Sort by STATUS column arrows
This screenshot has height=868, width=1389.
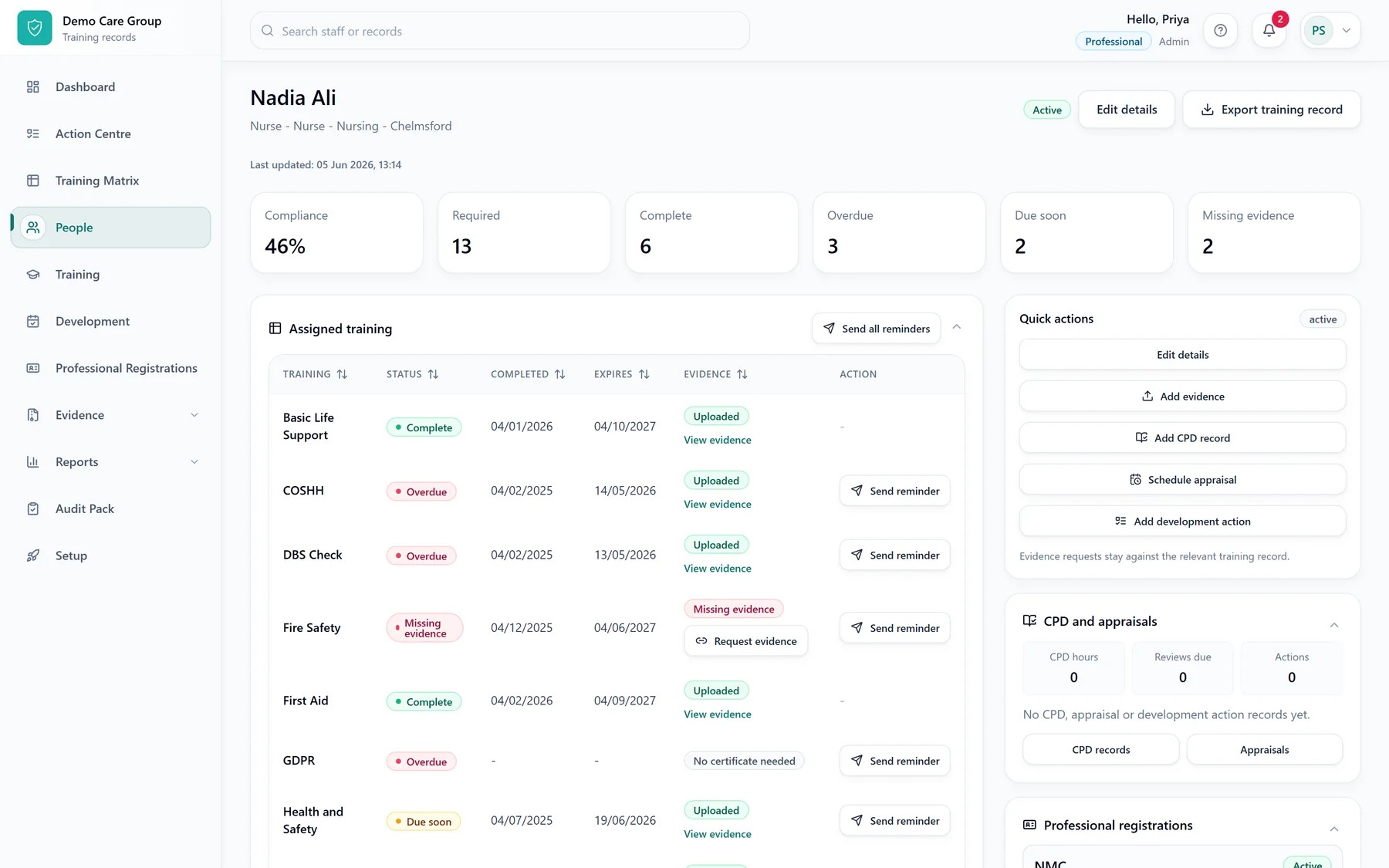[x=433, y=374]
